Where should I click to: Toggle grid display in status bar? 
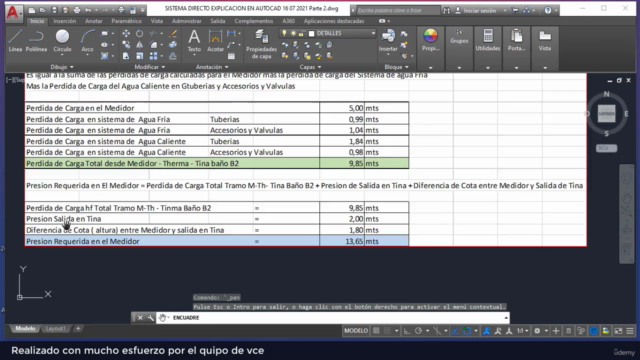click(376, 331)
